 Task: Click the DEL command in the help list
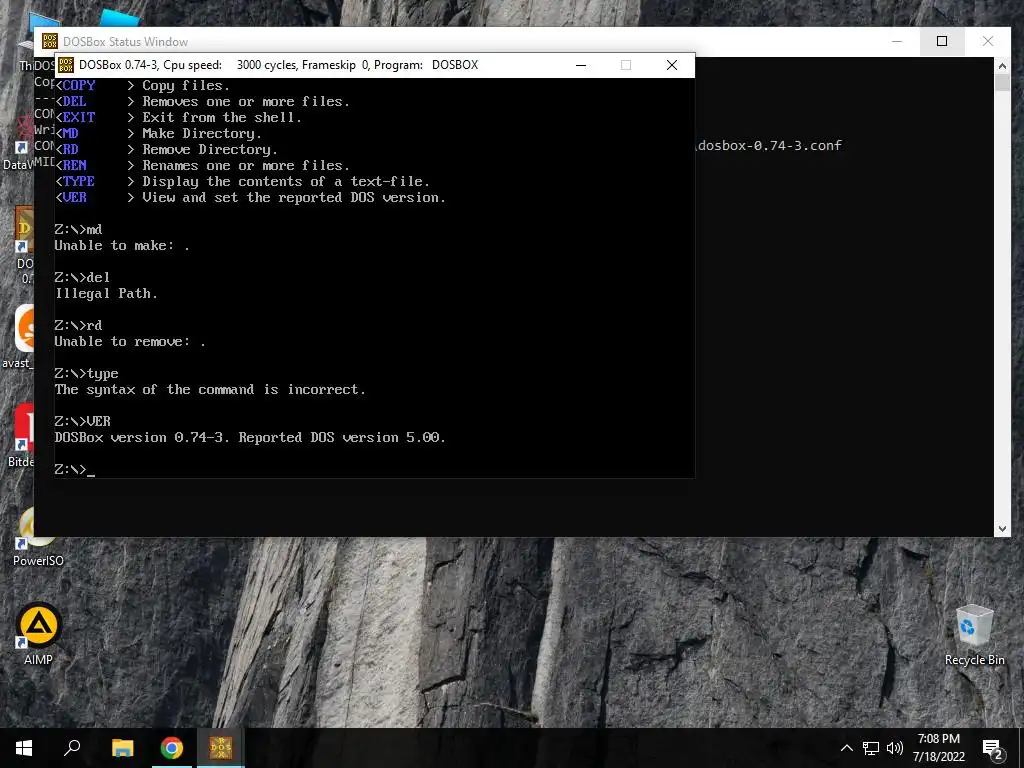[74, 101]
